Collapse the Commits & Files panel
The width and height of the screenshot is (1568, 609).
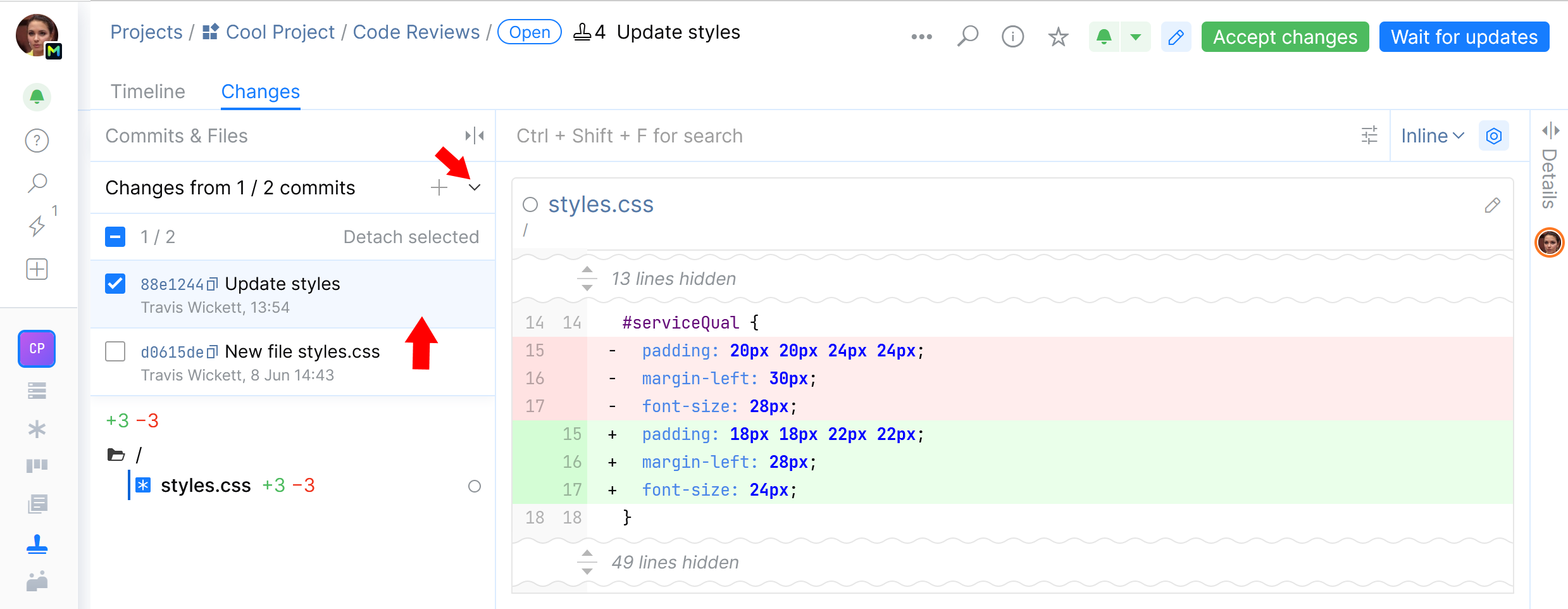tap(474, 135)
